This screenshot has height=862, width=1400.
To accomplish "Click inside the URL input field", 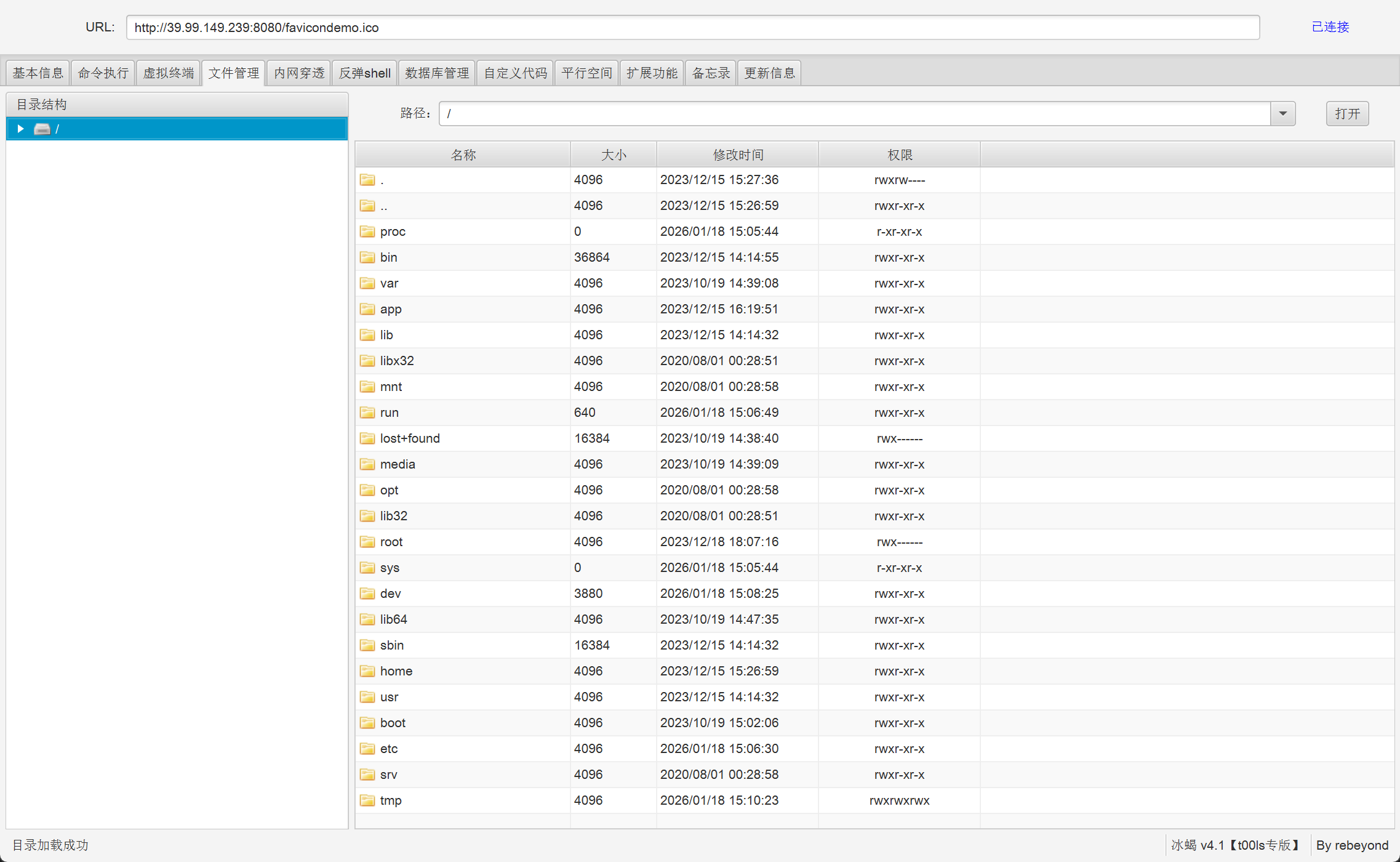I will 692,28.
